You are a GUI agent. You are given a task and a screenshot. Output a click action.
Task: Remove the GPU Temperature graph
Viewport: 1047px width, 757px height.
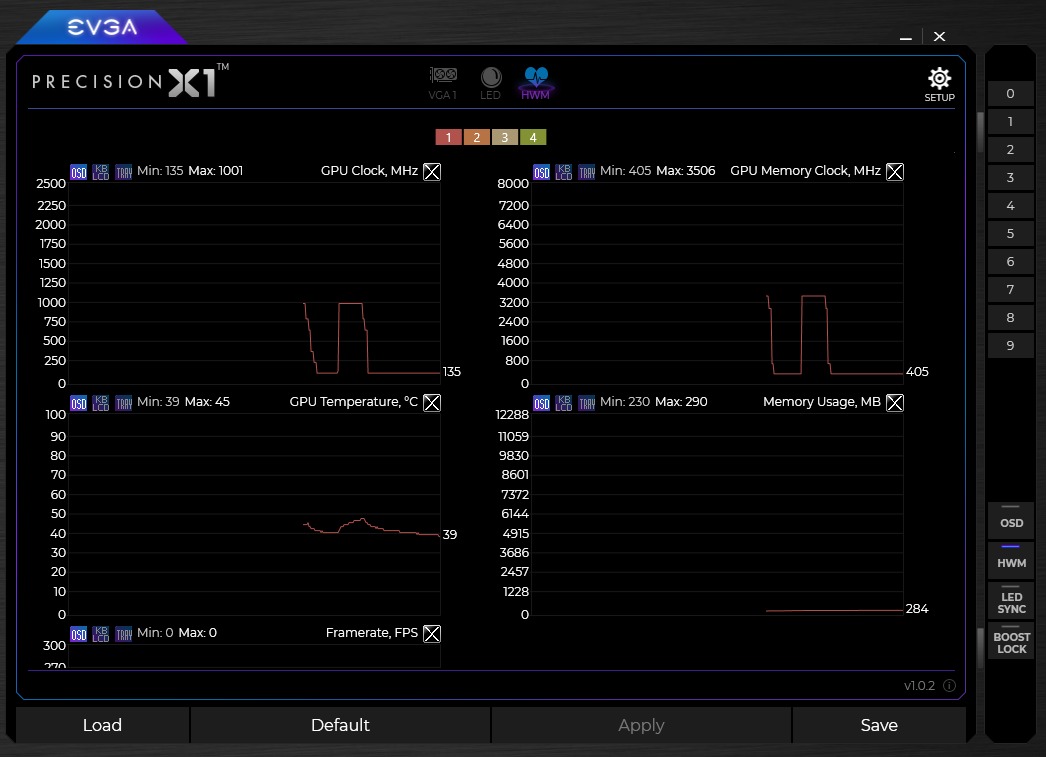[432, 403]
